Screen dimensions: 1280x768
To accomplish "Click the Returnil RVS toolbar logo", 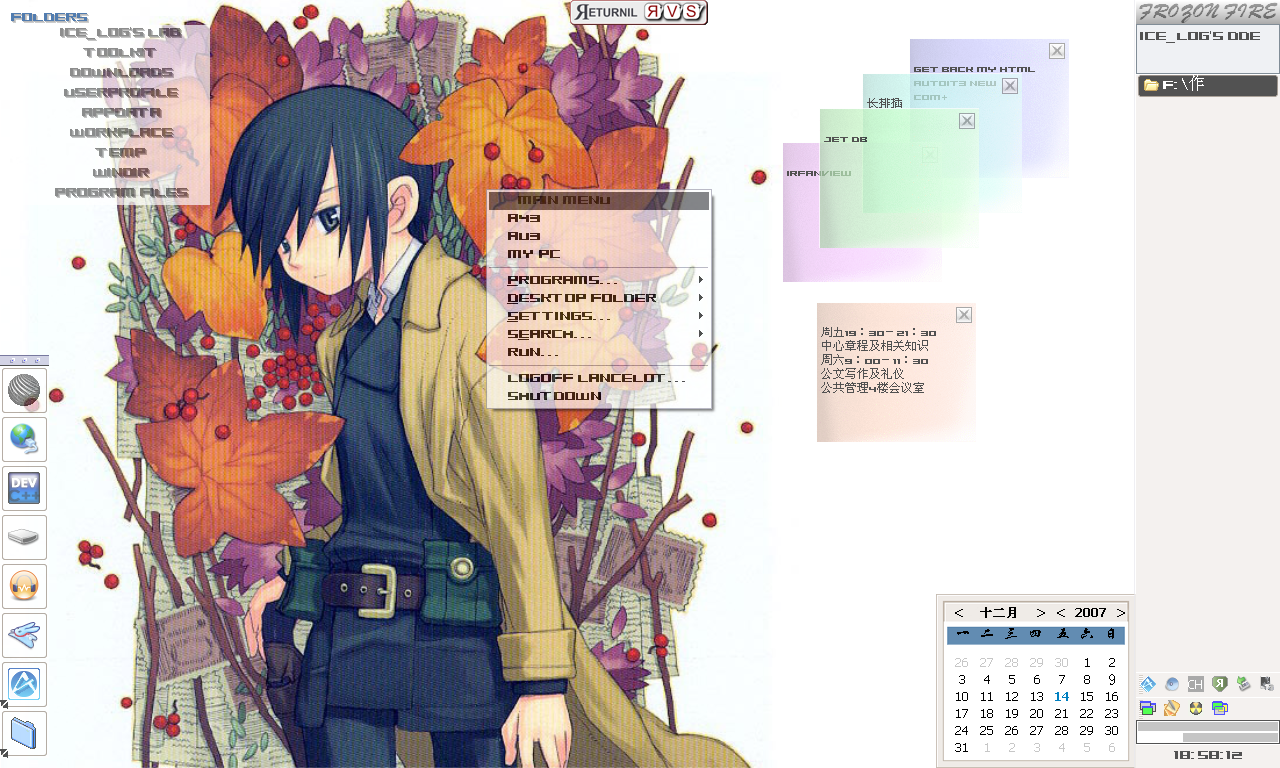I will tap(639, 12).
